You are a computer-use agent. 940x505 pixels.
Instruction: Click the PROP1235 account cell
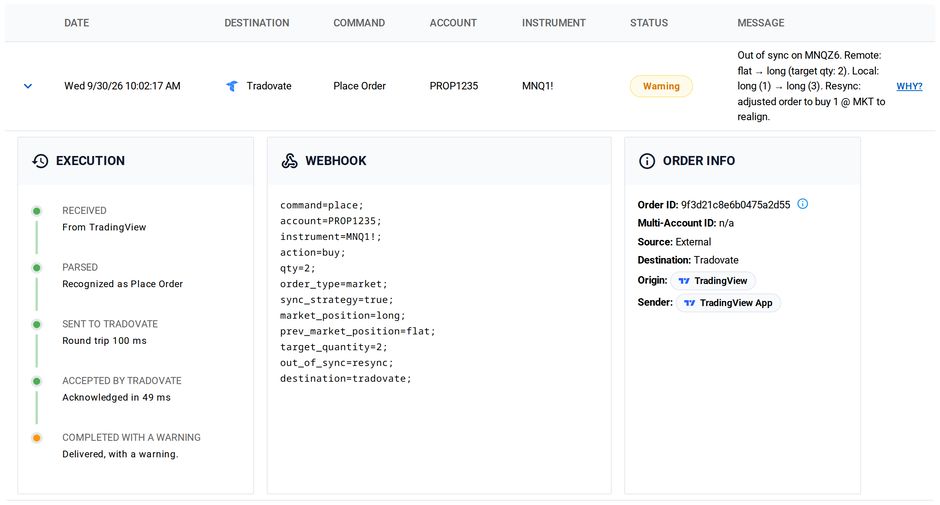454,86
